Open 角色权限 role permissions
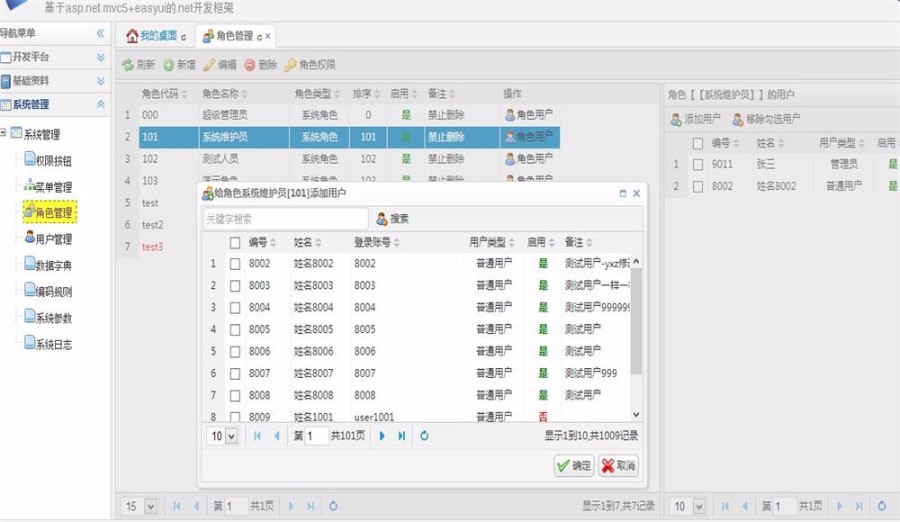The width and height of the screenshot is (900, 522). click(x=310, y=65)
